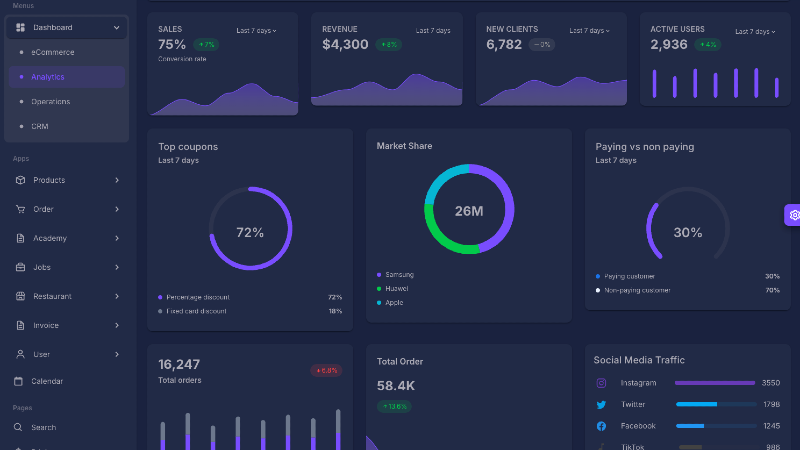Expand the Invoice submenu chevron

pos(117,325)
